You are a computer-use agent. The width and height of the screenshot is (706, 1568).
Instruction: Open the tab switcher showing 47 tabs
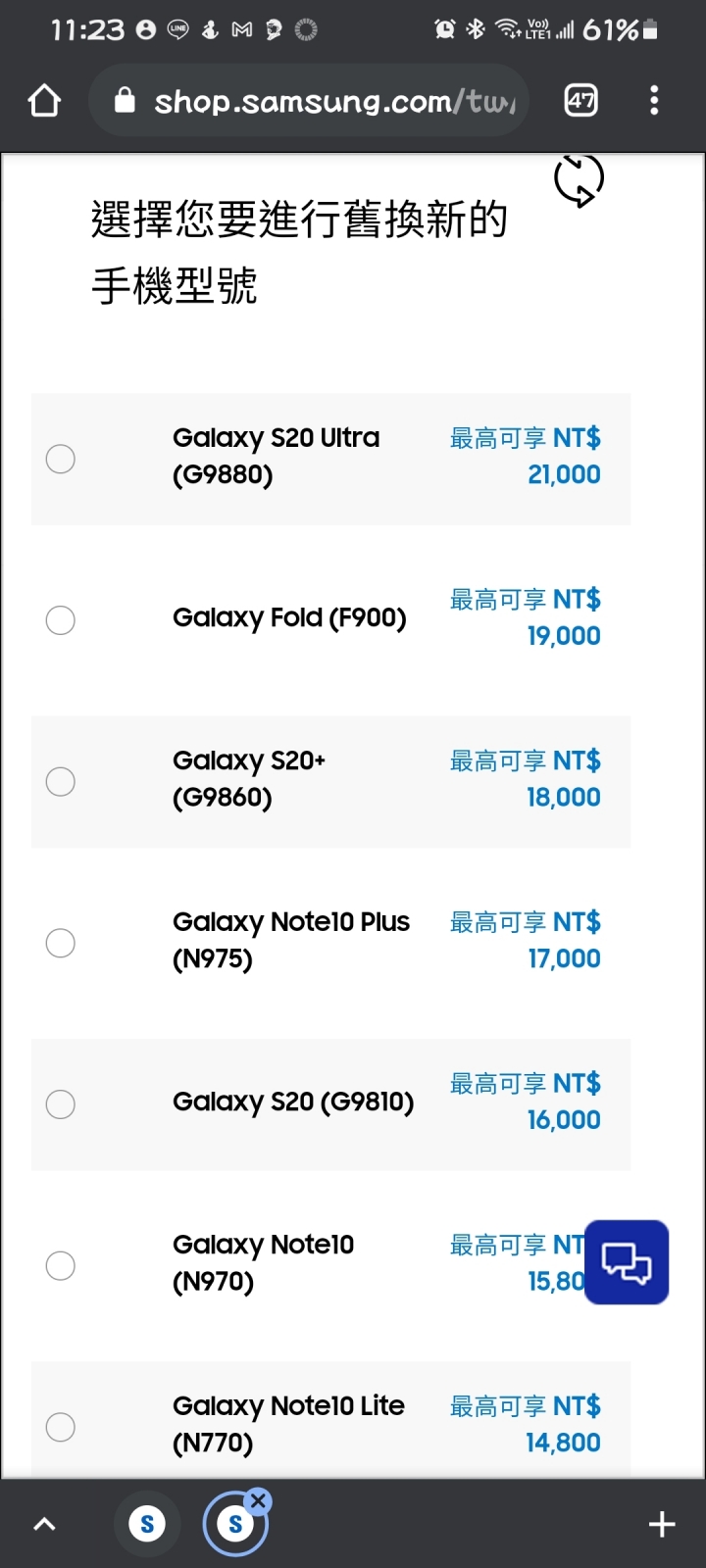(580, 100)
